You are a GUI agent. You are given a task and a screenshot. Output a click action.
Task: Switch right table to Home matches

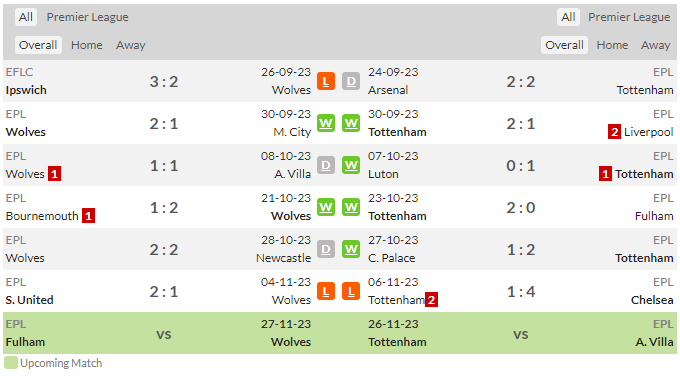coord(612,45)
